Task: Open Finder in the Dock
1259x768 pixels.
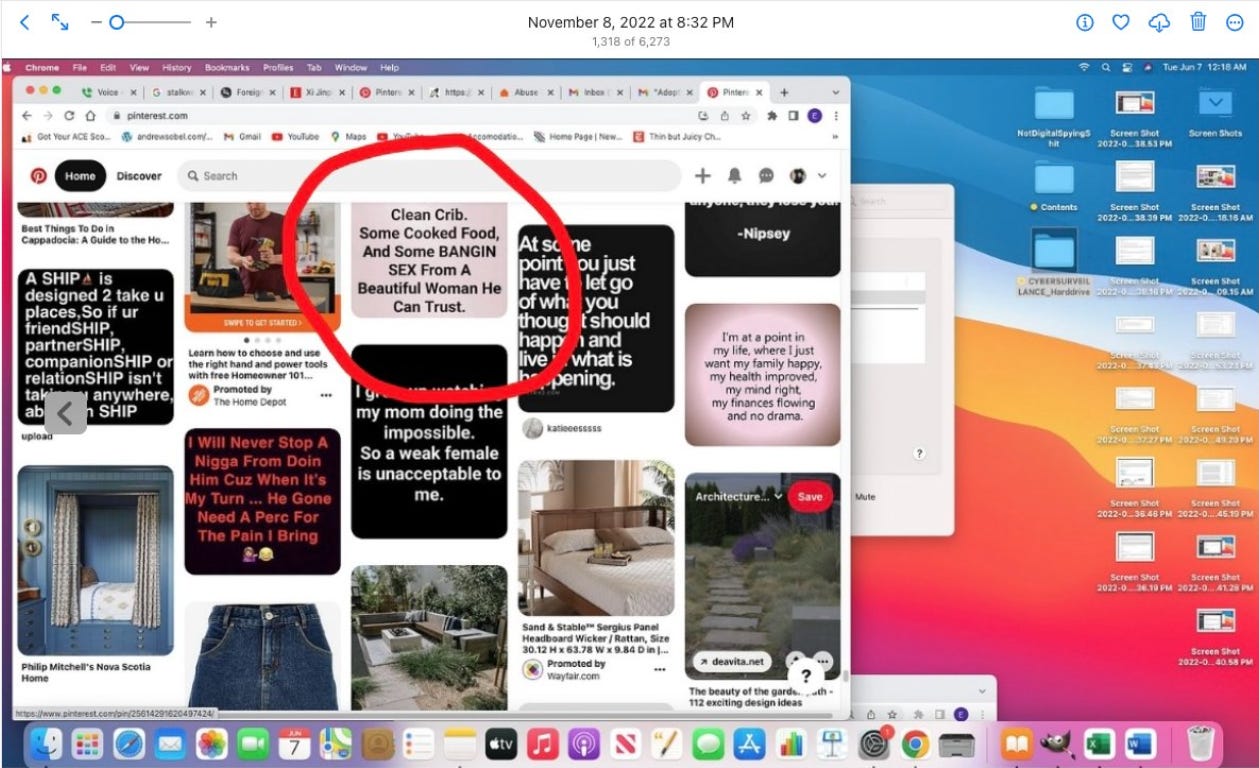Action: coord(47,744)
